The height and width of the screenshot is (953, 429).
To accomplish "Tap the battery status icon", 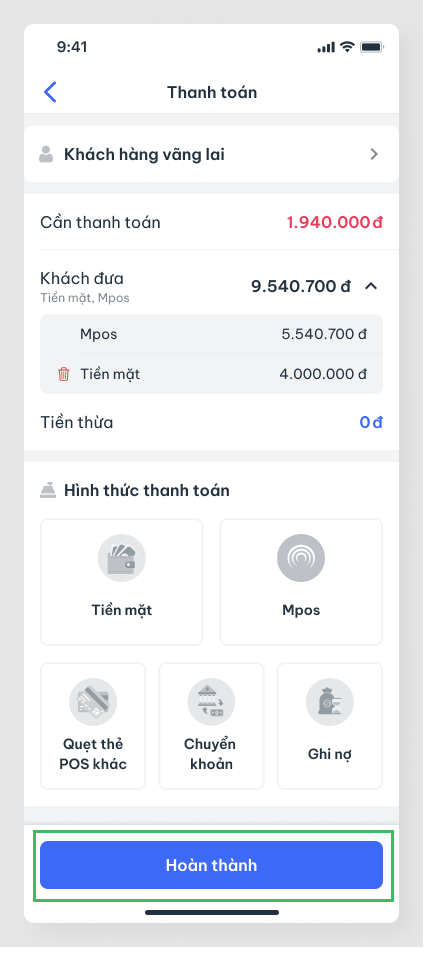I will tap(371, 47).
